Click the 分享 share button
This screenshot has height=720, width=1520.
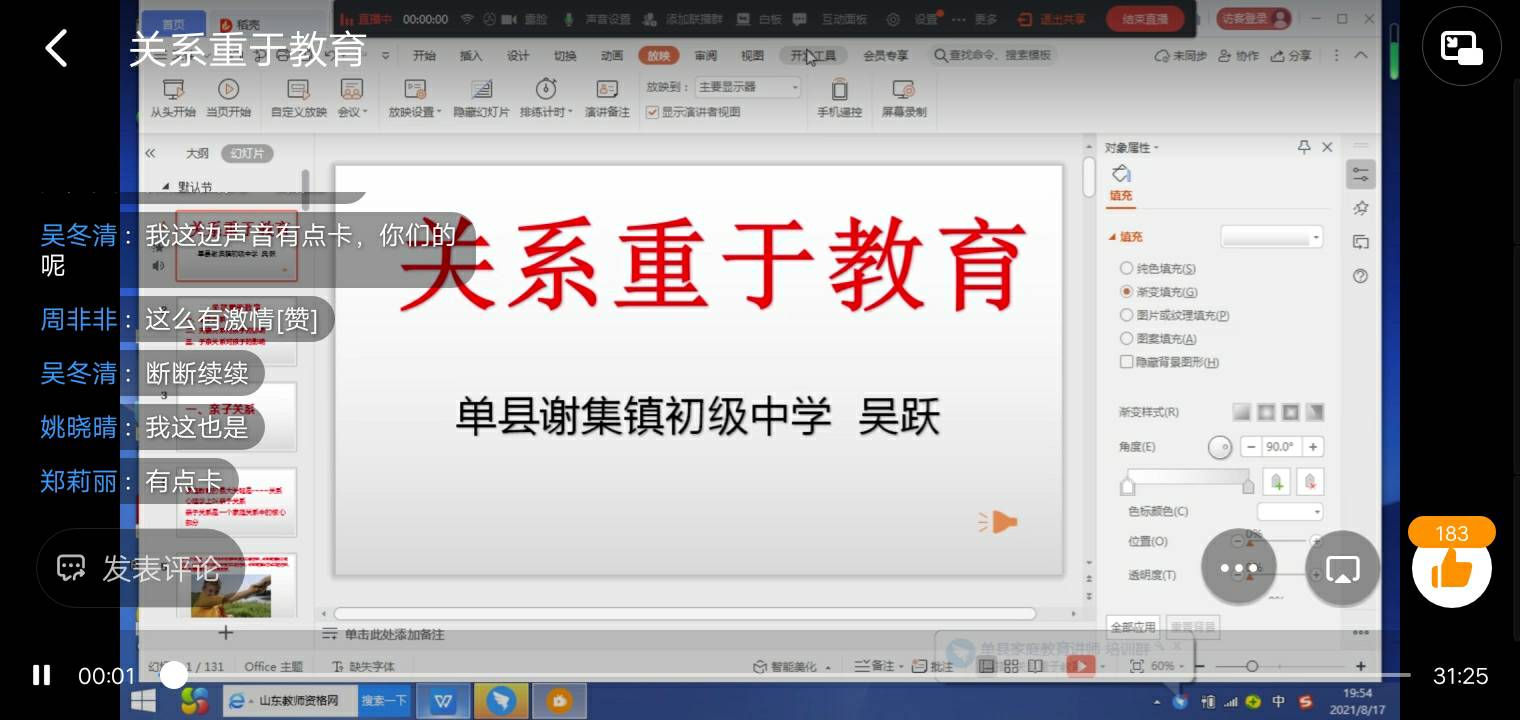1291,56
